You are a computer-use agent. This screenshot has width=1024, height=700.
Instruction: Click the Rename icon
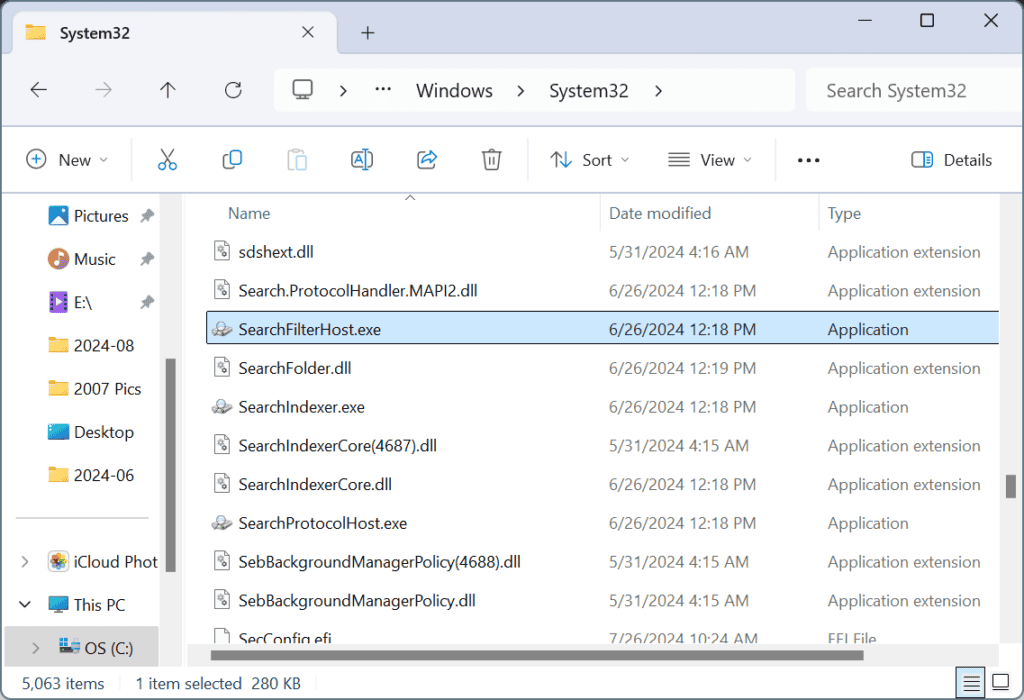tap(362, 160)
